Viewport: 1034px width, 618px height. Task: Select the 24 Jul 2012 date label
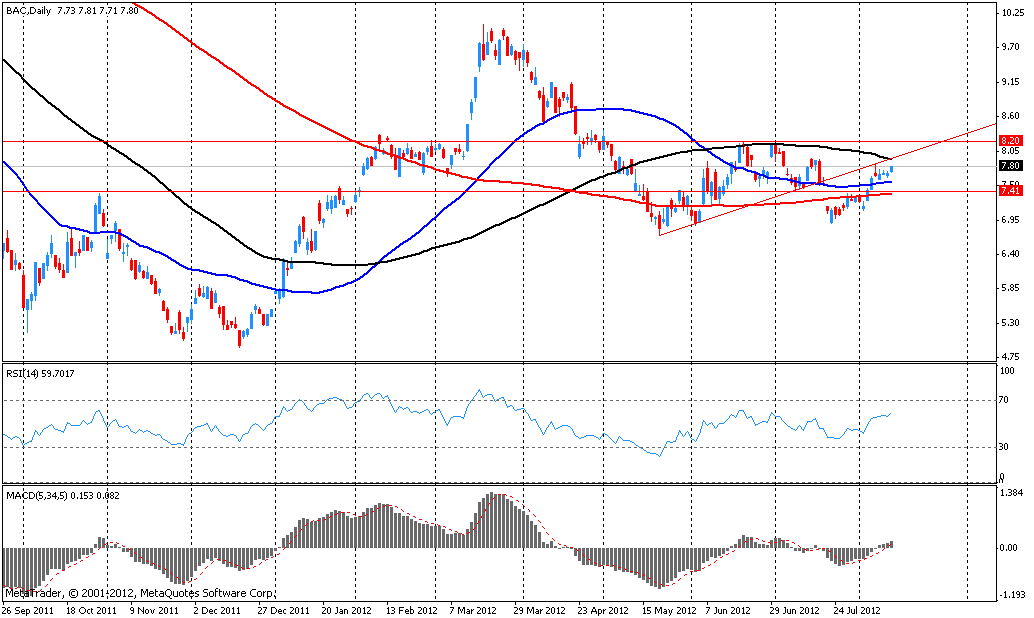[859, 609]
